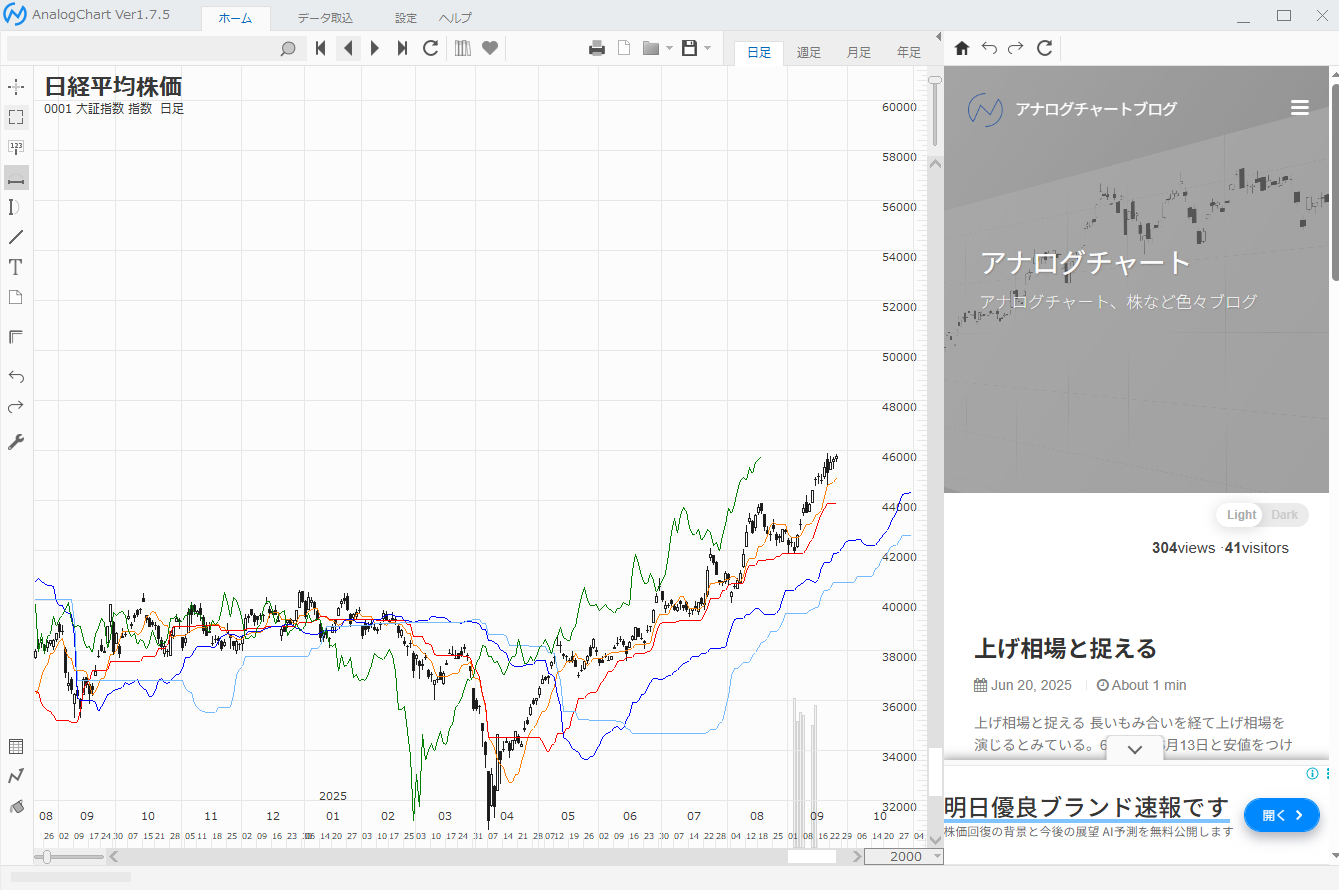Toggle the rectangular selection tool
This screenshot has height=890, width=1339.
tap(16, 117)
